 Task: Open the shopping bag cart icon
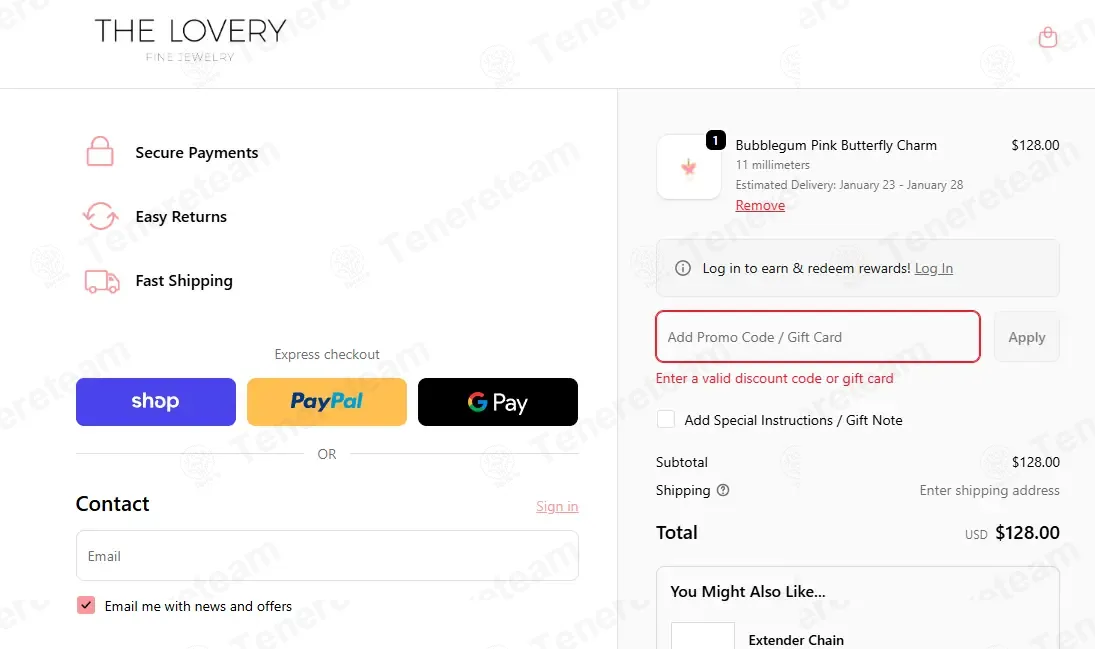1048,37
